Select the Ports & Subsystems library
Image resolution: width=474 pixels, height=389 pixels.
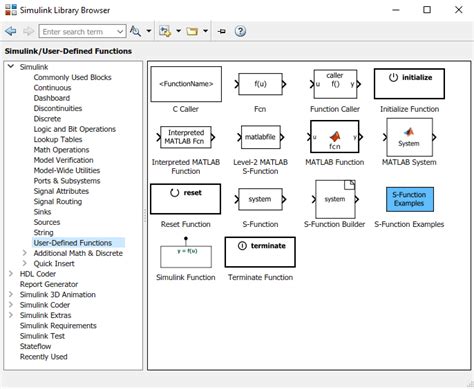(x=67, y=181)
